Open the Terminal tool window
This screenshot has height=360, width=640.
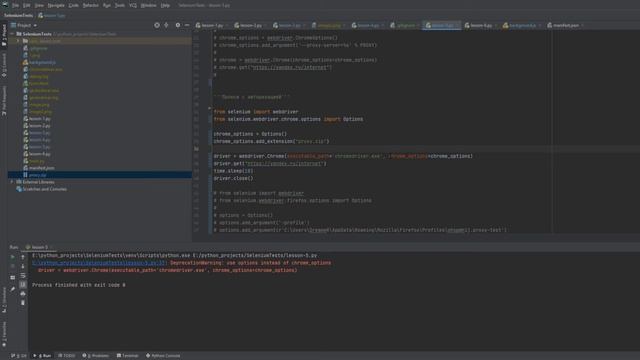[x=128, y=356]
